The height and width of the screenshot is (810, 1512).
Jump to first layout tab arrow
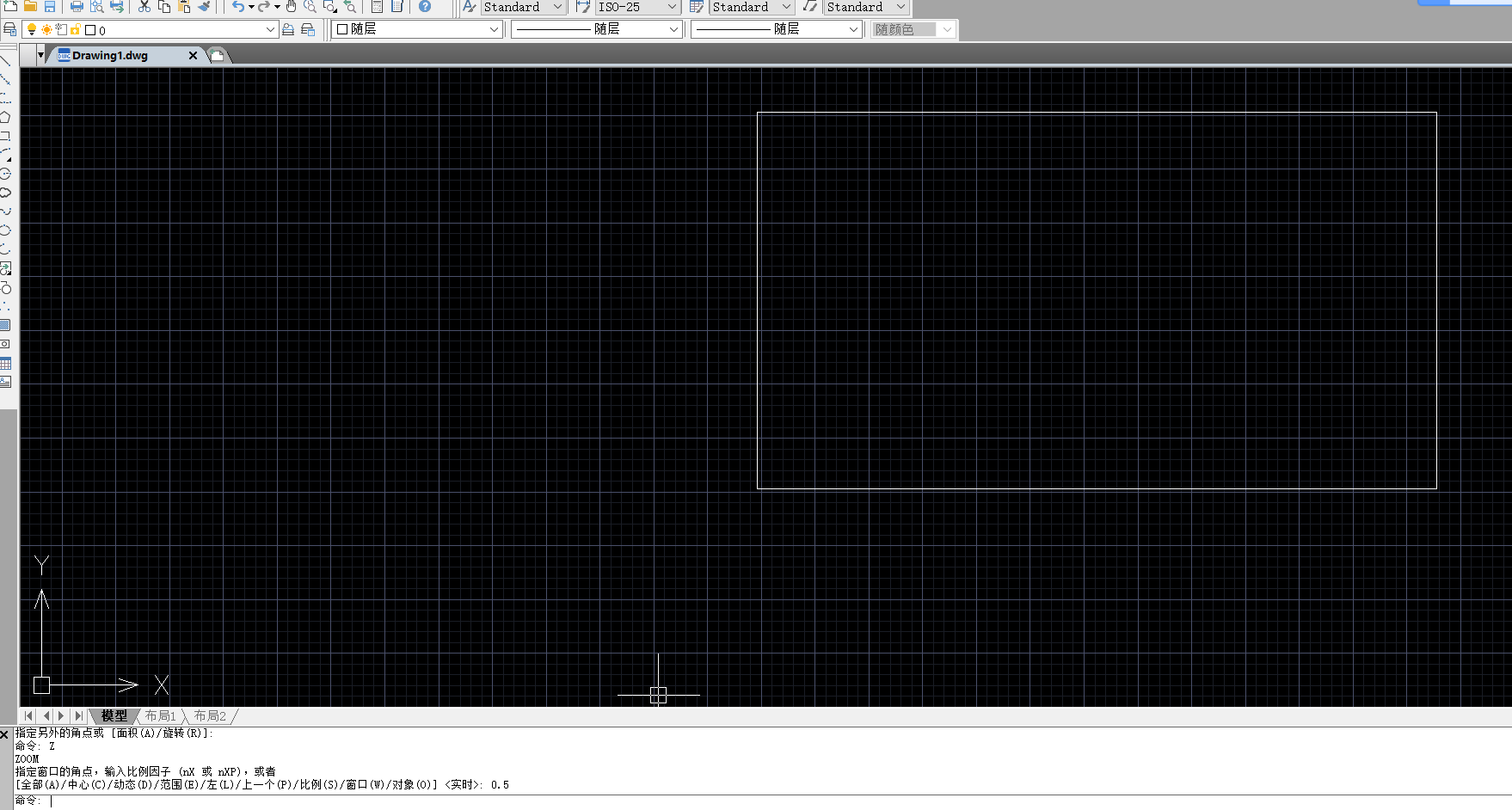pyautogui.click(x=29, y=715)
